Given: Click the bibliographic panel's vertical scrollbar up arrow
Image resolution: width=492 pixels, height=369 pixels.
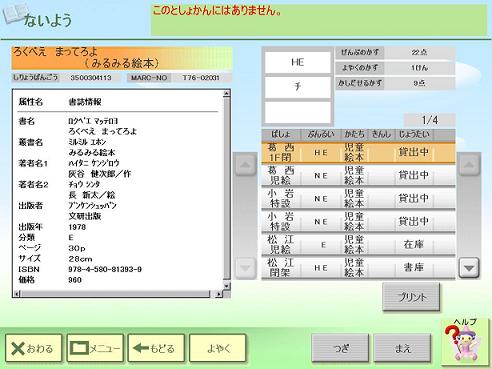Looking at the screenshot, I should click(x=227, y=93).
